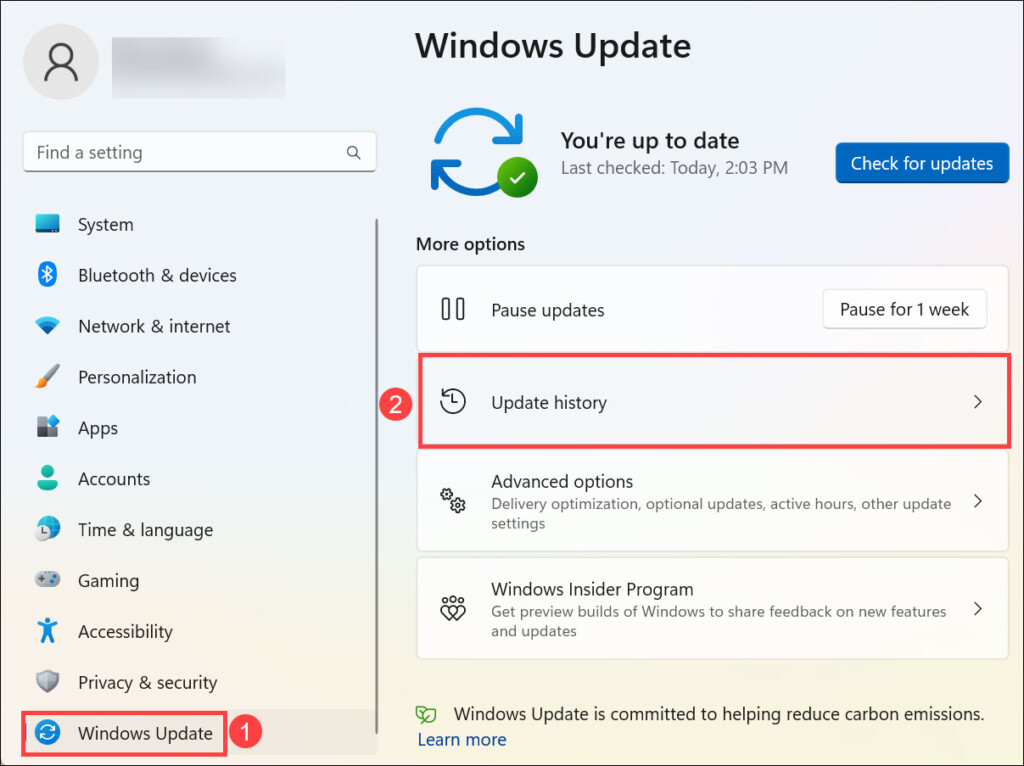1024x766 pixels.
Task: Click the Network wifi icon
Action: [47, 325]
